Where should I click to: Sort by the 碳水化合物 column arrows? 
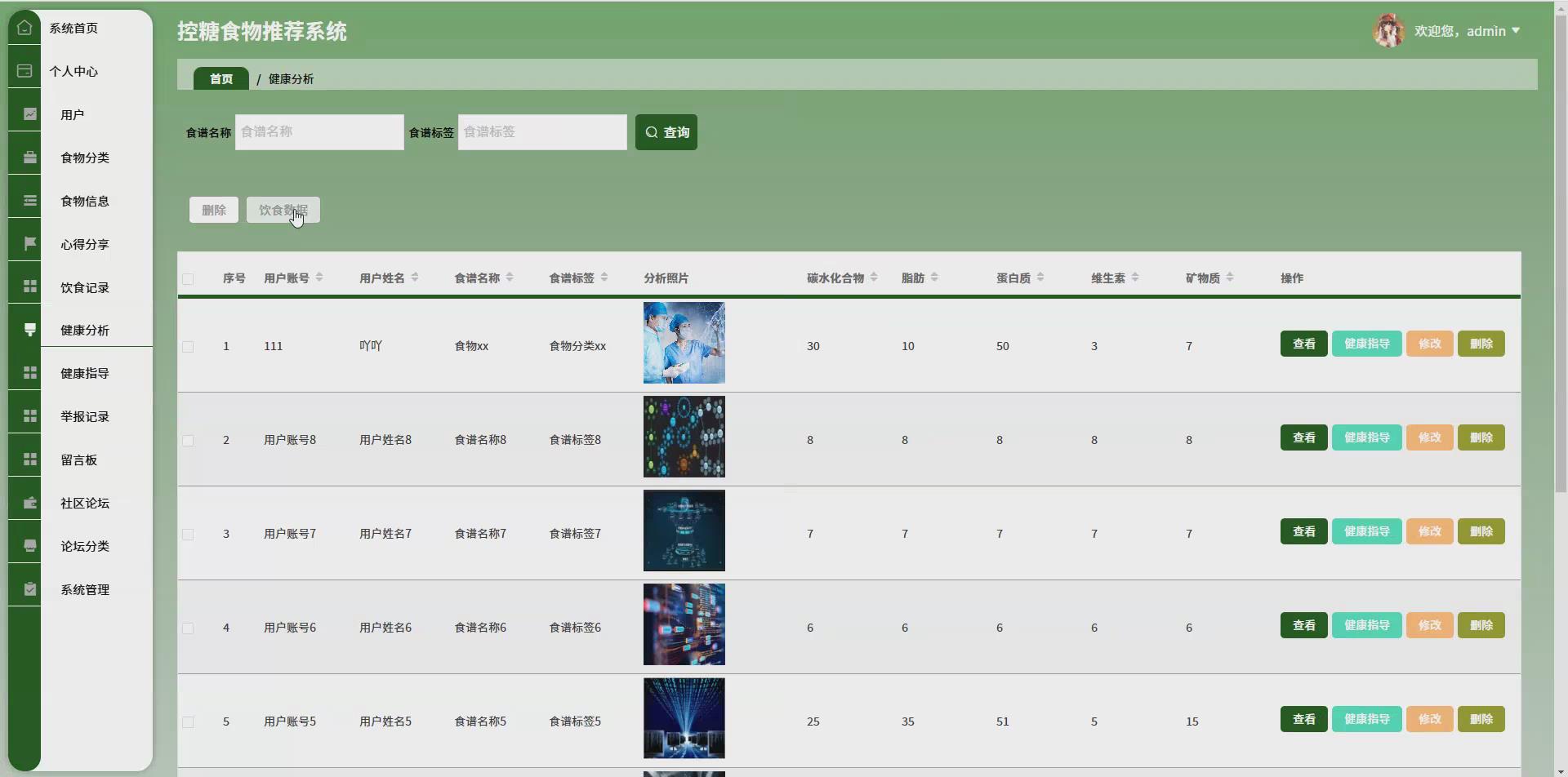coord(874,277)
